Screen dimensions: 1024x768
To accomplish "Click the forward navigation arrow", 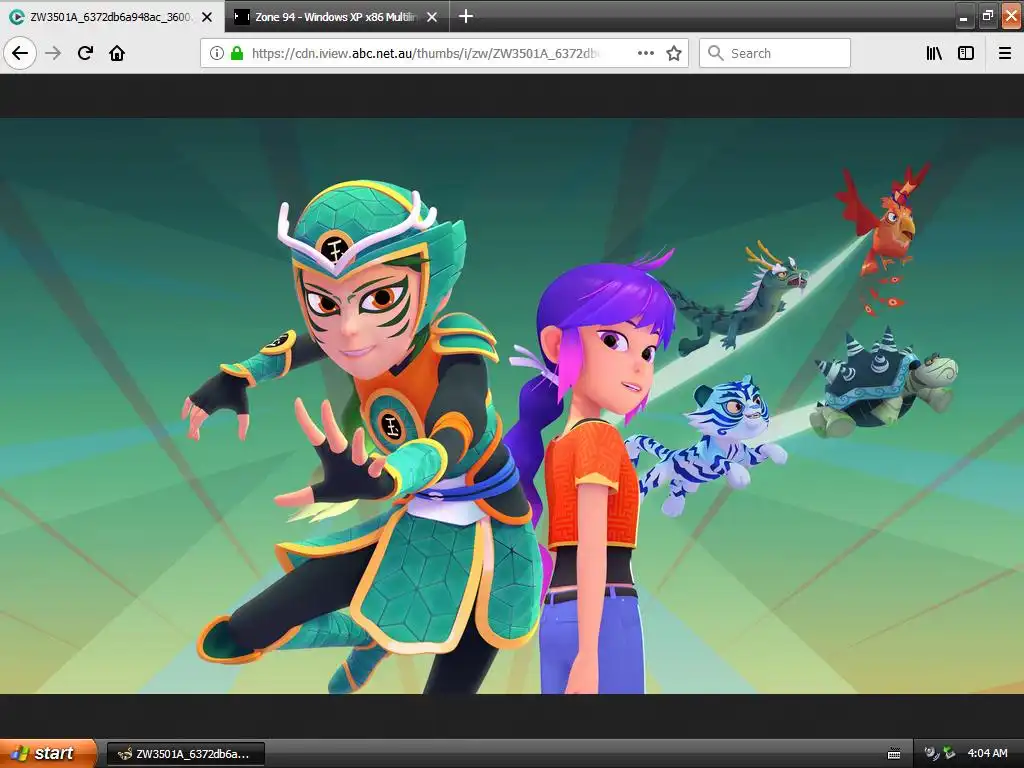I will (x=53, y=53).
